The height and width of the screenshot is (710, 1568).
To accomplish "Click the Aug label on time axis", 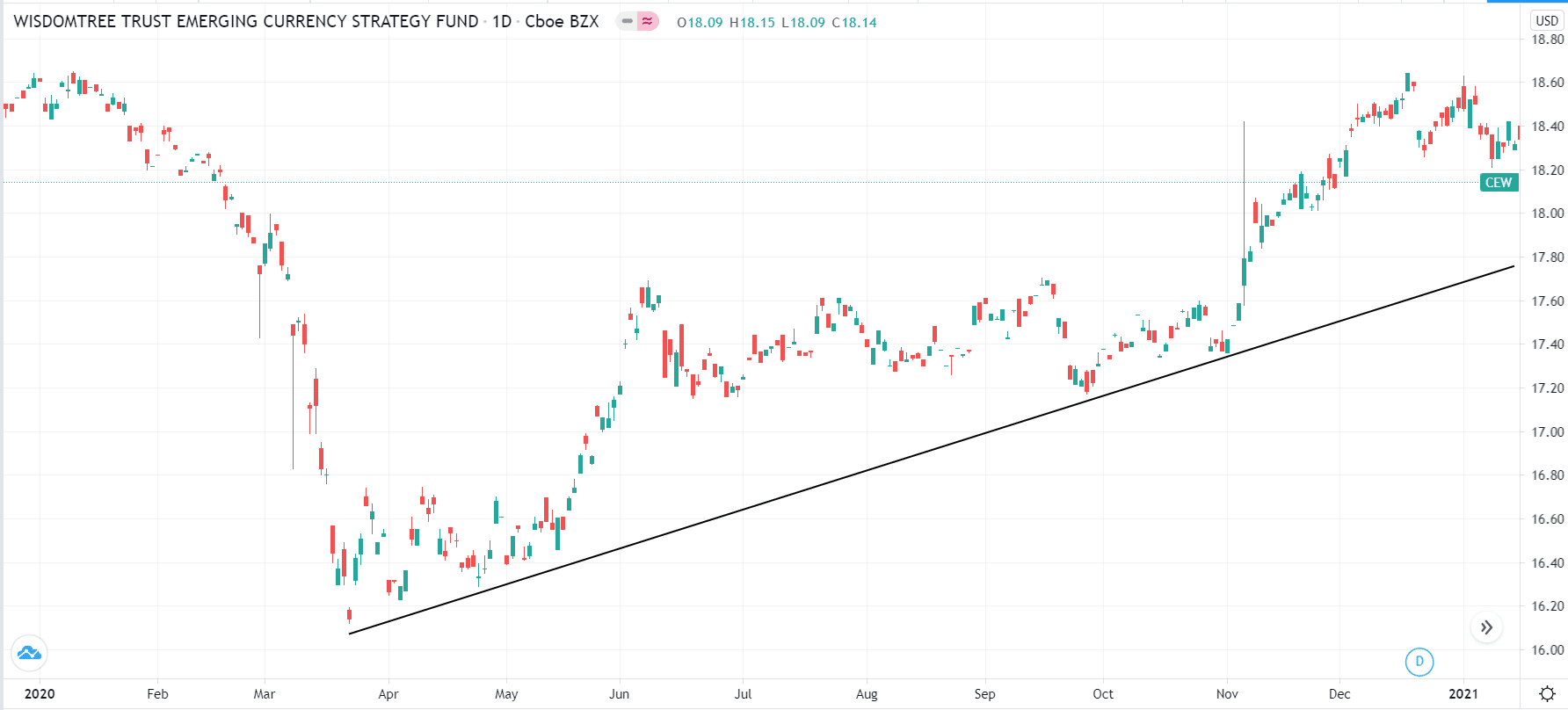I will tap(867, 694).
